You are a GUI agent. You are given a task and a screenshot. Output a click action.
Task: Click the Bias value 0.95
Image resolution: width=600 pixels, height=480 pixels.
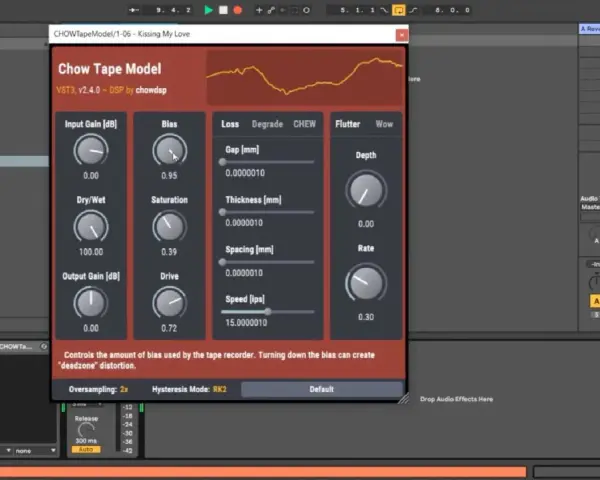click(x=169, y=176)
